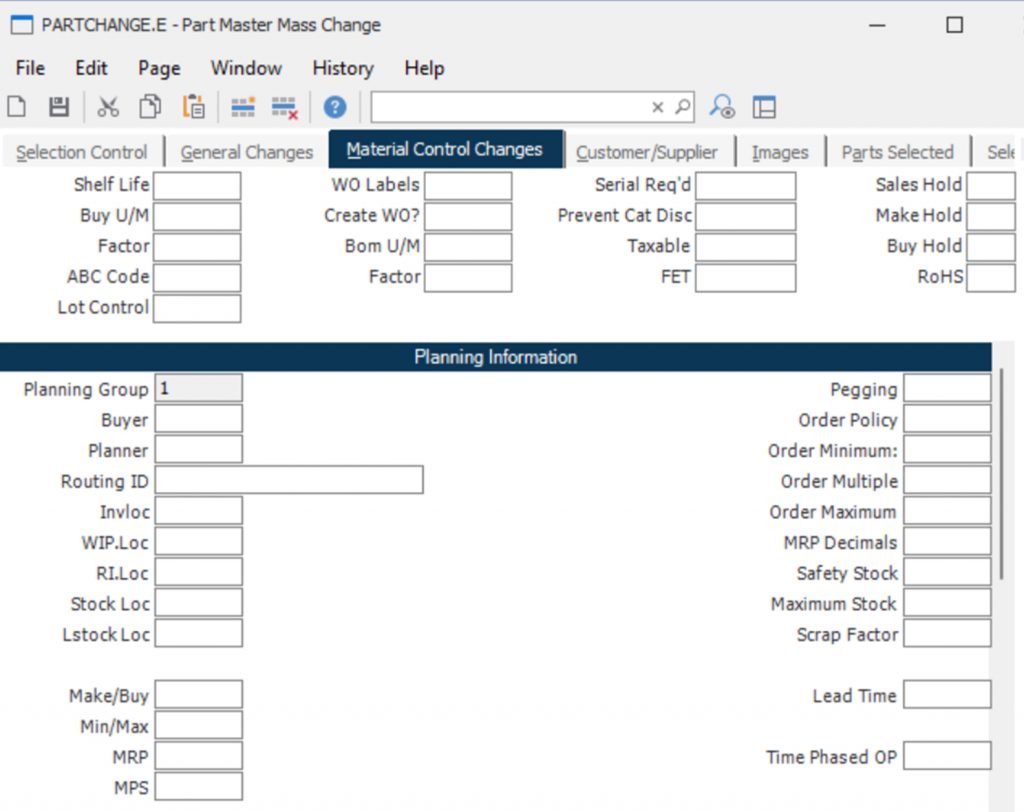Create a new record with the blank page icon
Screen dimensions: 1024x812
click(x=17, y=106)
